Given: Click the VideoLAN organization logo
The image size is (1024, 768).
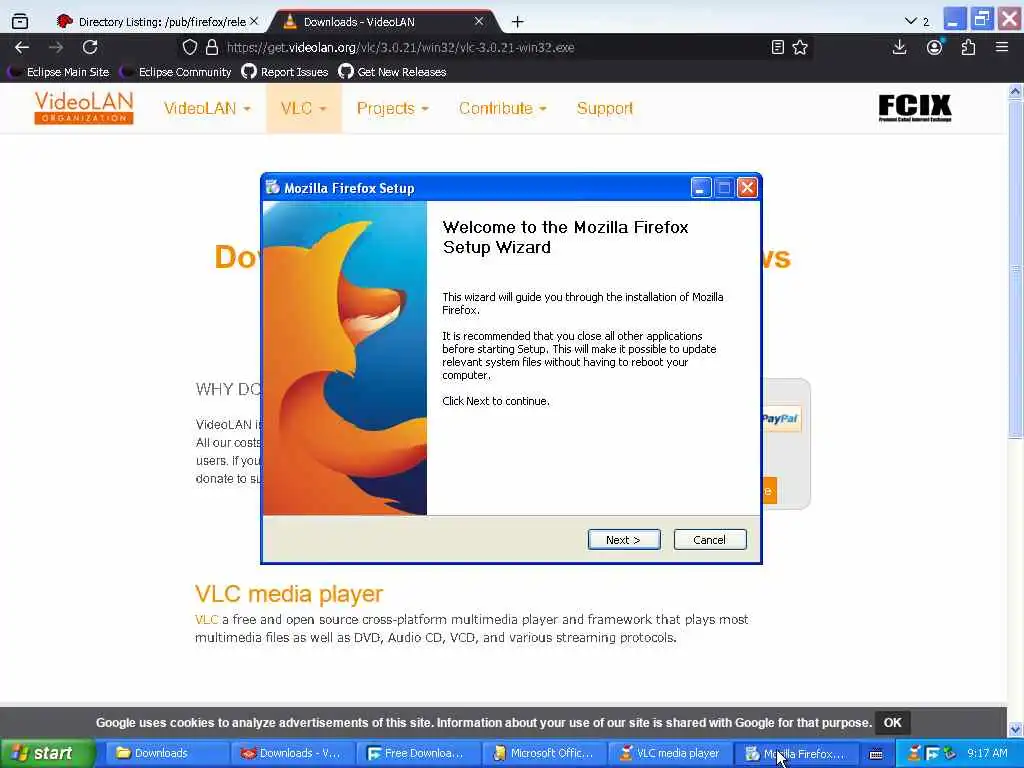Looking at the screenshot, I should pyautogui.click(x=84, y=108).
